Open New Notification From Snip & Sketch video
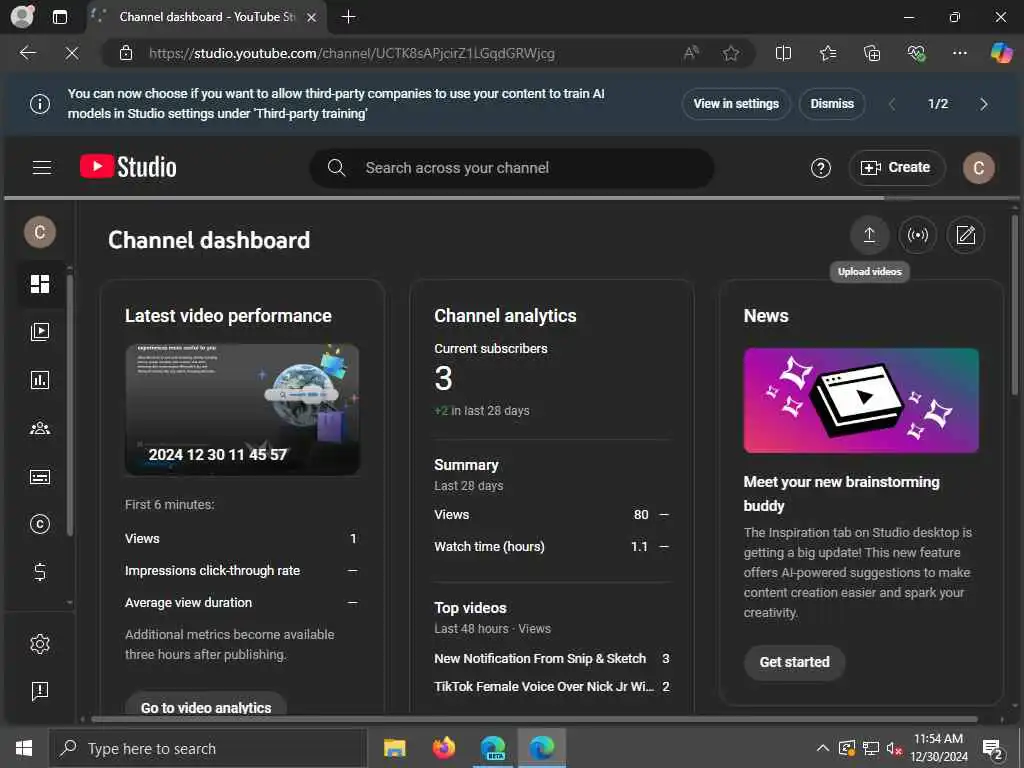This screenshot has height=768, width=1024. pos(539,658)
